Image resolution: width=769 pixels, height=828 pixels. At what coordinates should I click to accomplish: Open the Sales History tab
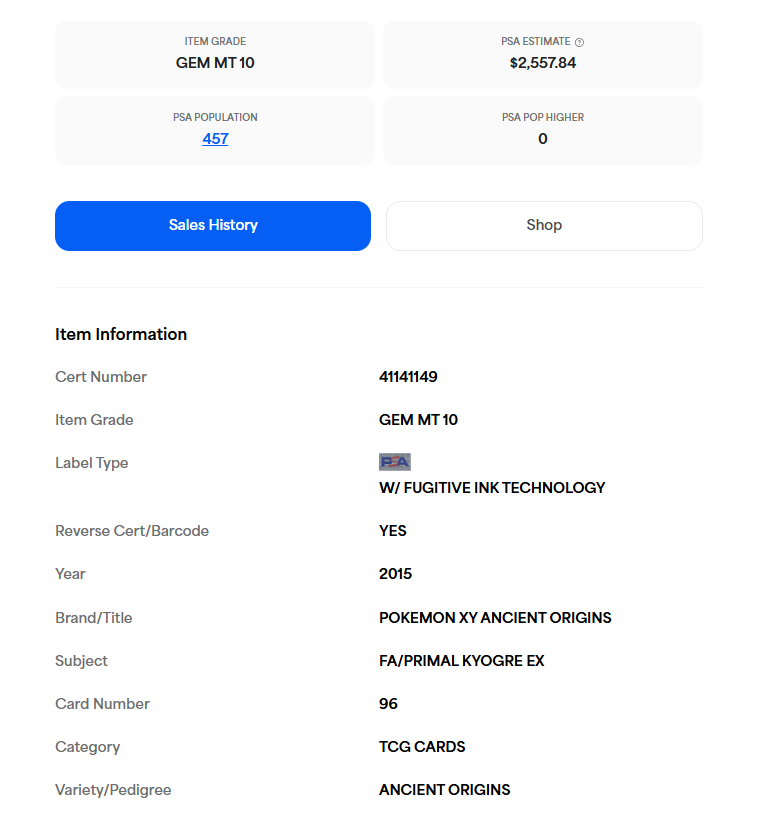tap(213, 226)
